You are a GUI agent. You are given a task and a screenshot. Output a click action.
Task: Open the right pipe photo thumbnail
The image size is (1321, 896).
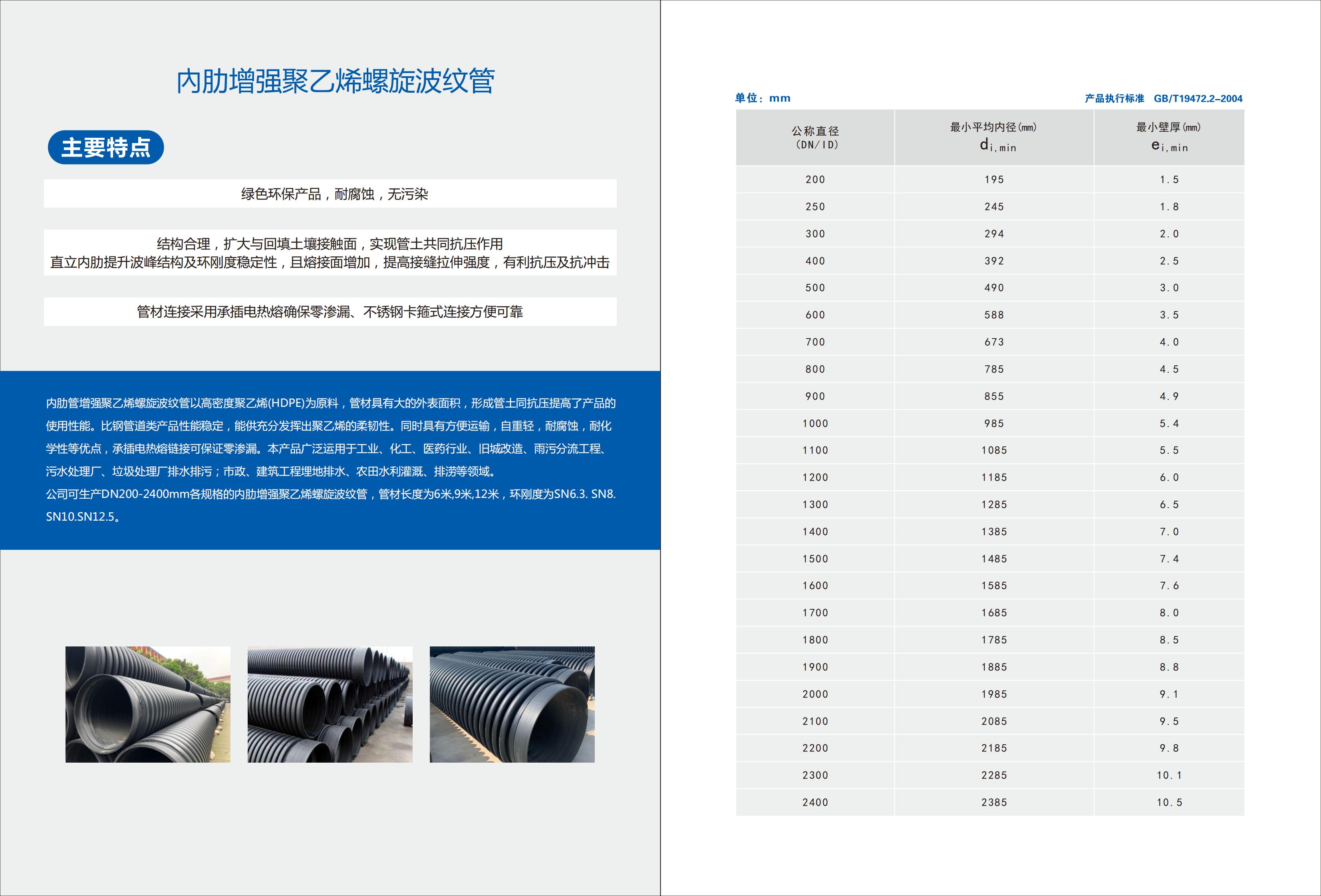(x=512, y=704)
